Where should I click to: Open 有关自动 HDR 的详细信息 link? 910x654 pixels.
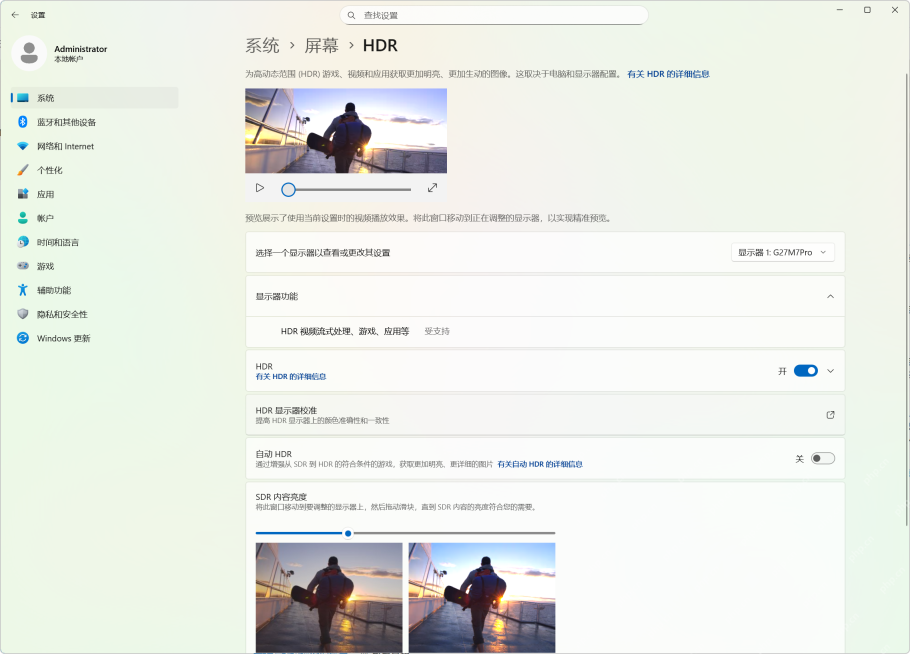click(540, 464)
